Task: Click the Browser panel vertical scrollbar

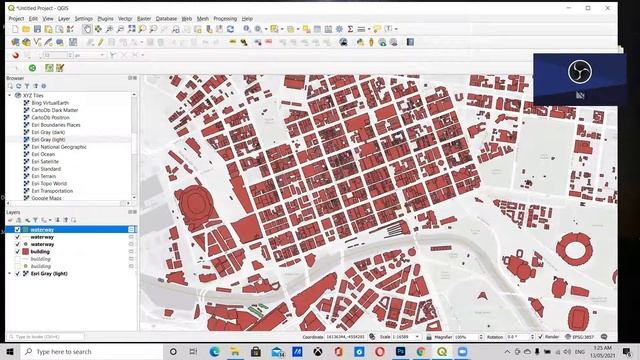Action: pos(134,146)
